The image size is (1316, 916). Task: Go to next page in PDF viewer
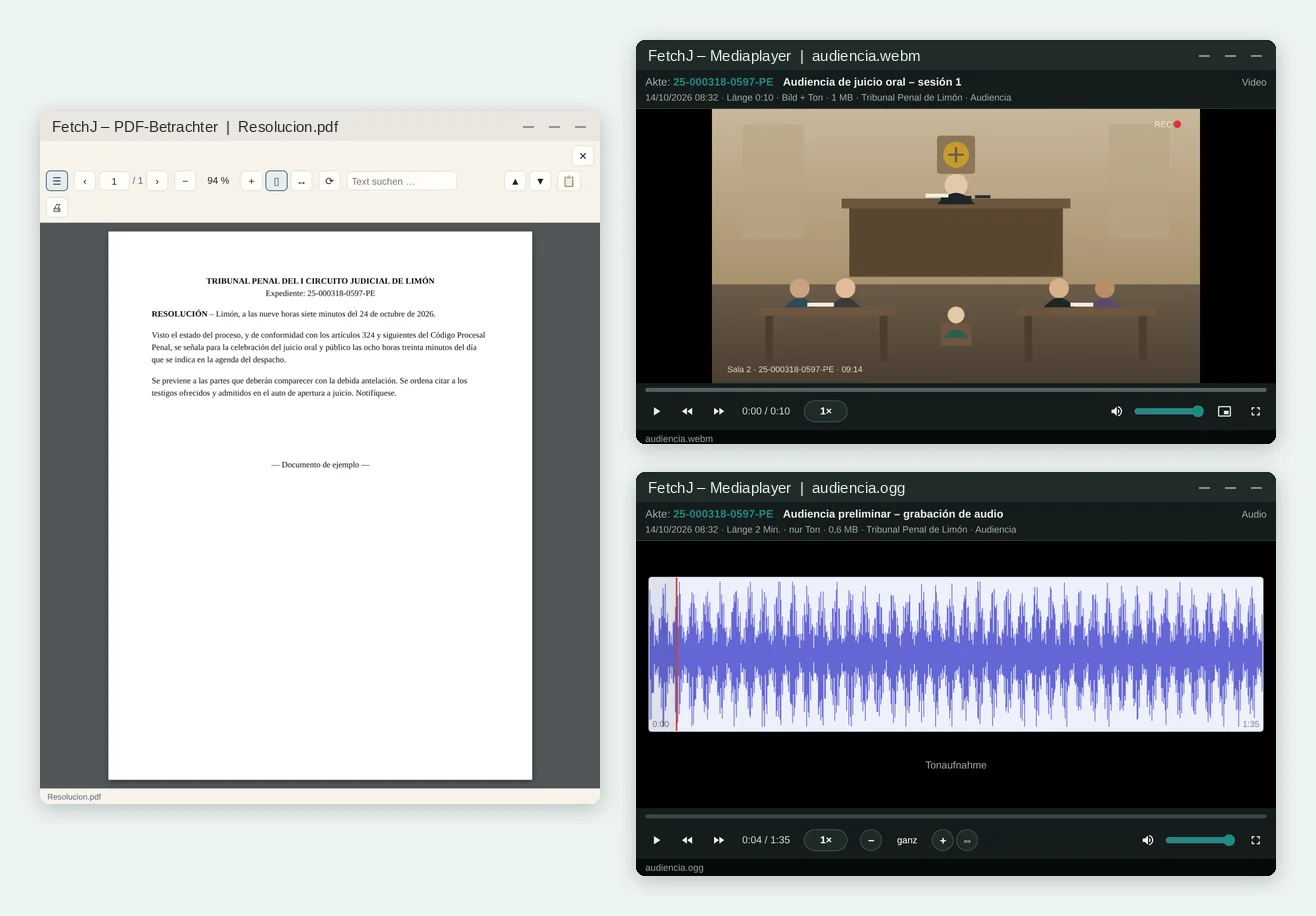pos(157,181)
